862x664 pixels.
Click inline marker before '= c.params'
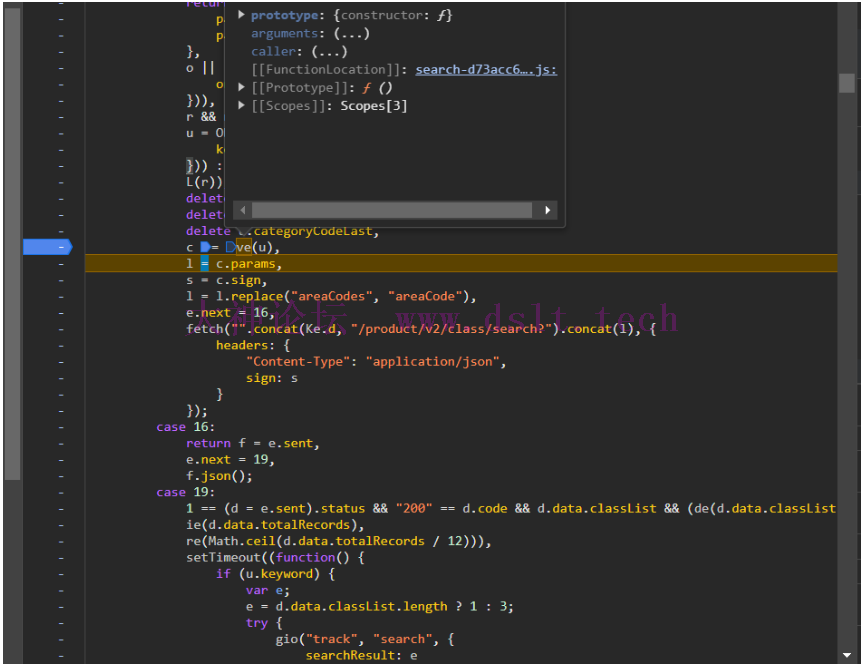tap(205, 264)
